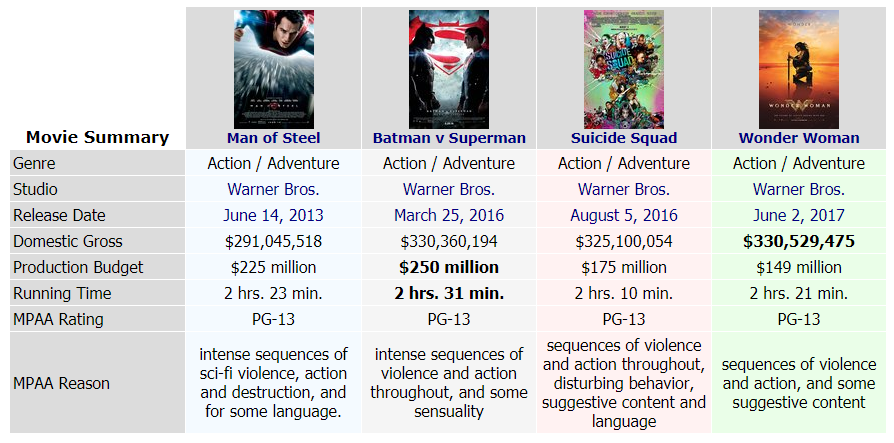Screen dimensions: 894x443
Task: Open the March 25, 2016 release date link
Action: pos(449,215)
